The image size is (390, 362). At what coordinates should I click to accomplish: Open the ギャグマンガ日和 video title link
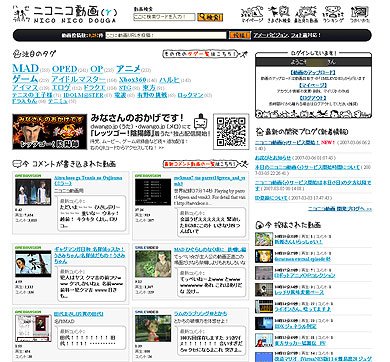click(x=90, y=255)
